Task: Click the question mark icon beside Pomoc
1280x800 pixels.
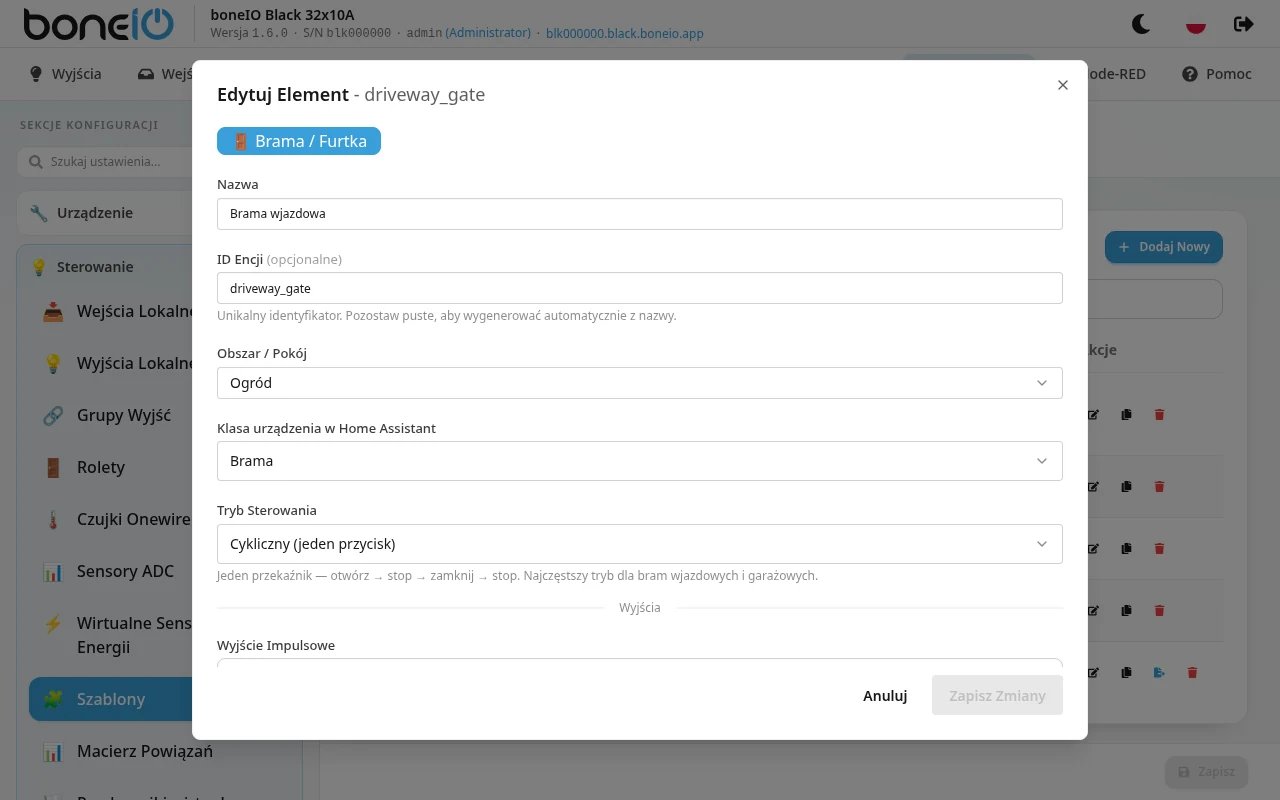Action: [x=1190, y=74]
